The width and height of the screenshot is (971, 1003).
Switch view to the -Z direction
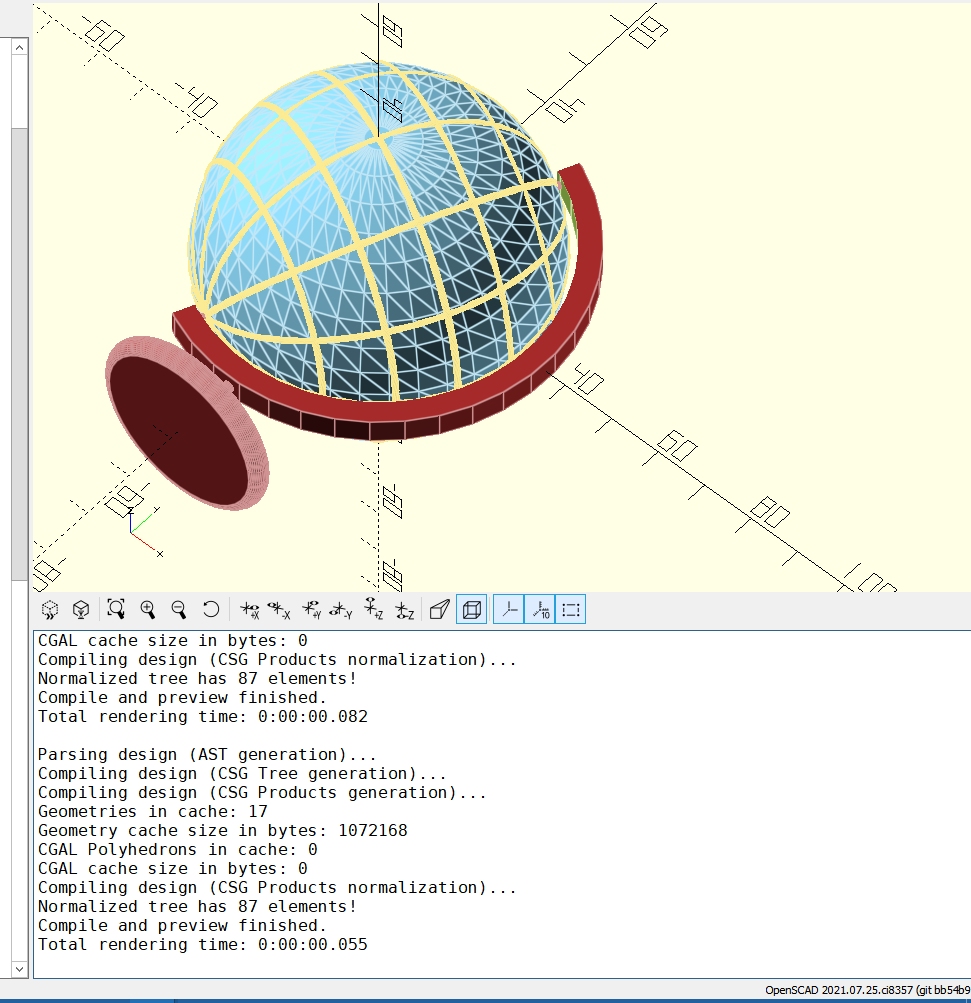[405, 609]
